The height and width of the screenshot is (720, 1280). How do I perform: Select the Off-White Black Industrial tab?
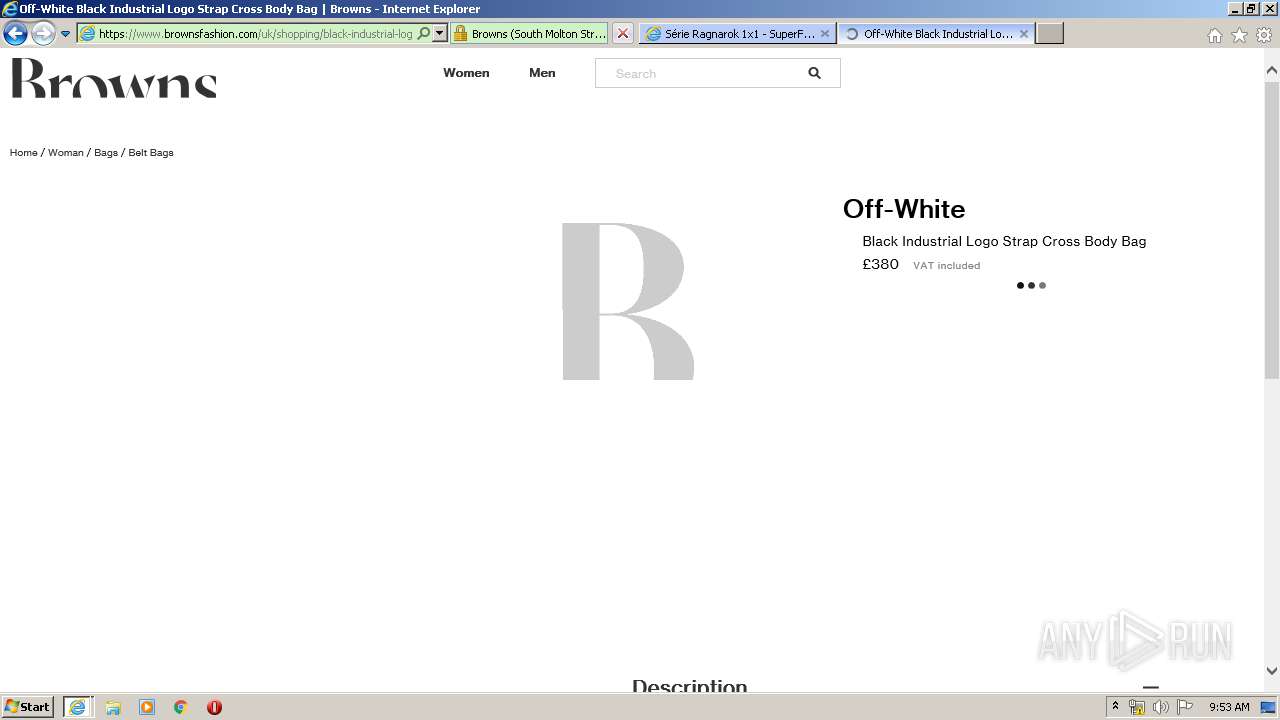936,33
